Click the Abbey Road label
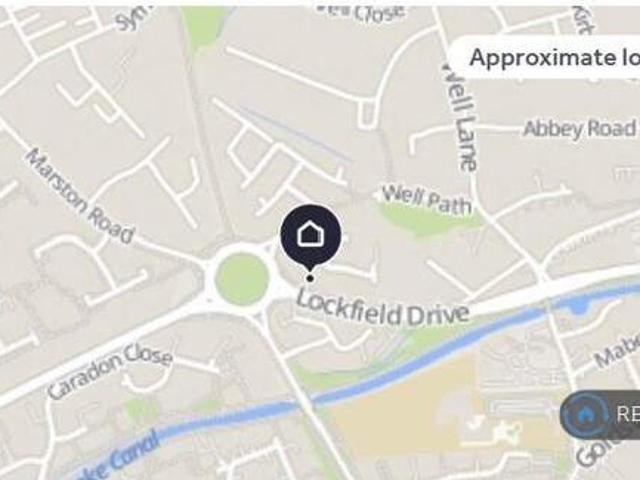Screen dimensions: 640x480 pyautogui.click(x=580, y=129)
